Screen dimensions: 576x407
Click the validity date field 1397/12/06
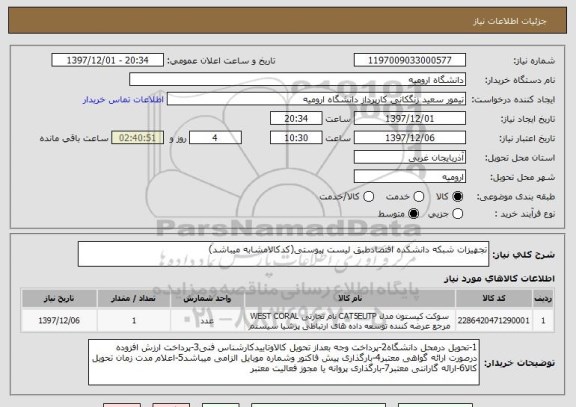coord(410,138)
